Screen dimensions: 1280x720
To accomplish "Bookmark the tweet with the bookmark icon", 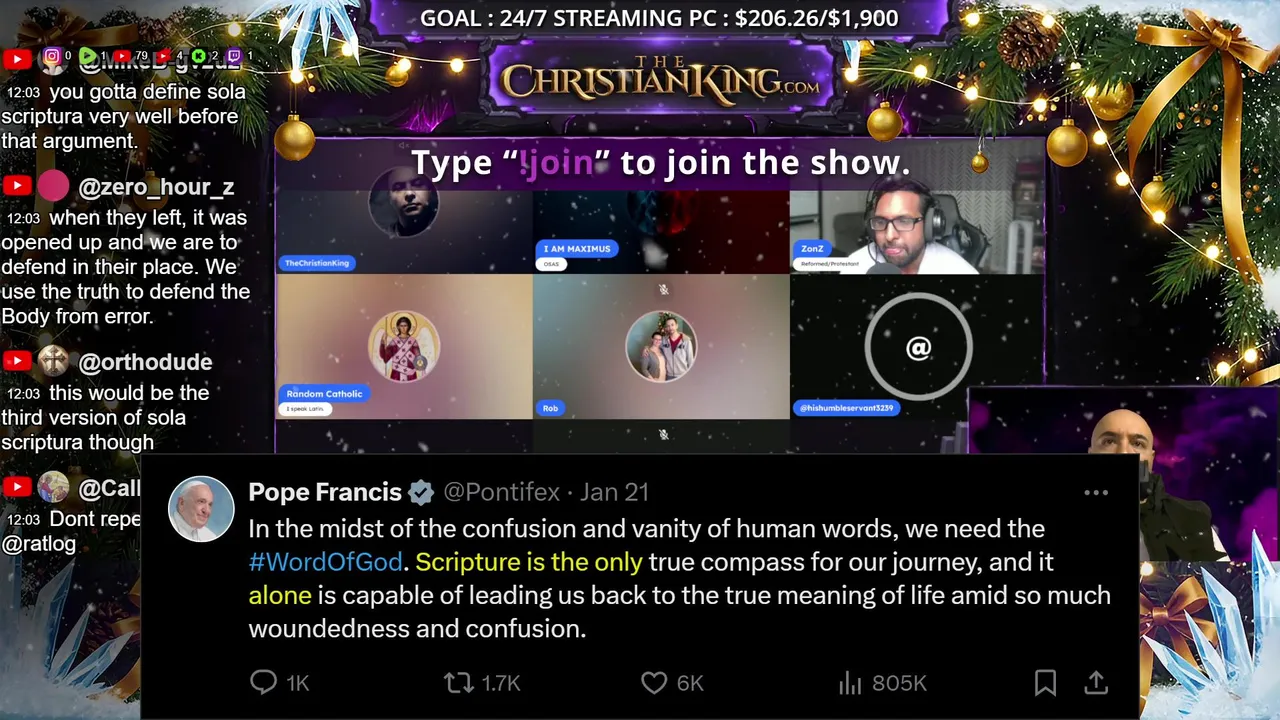I will click(x=1045, y=683).
